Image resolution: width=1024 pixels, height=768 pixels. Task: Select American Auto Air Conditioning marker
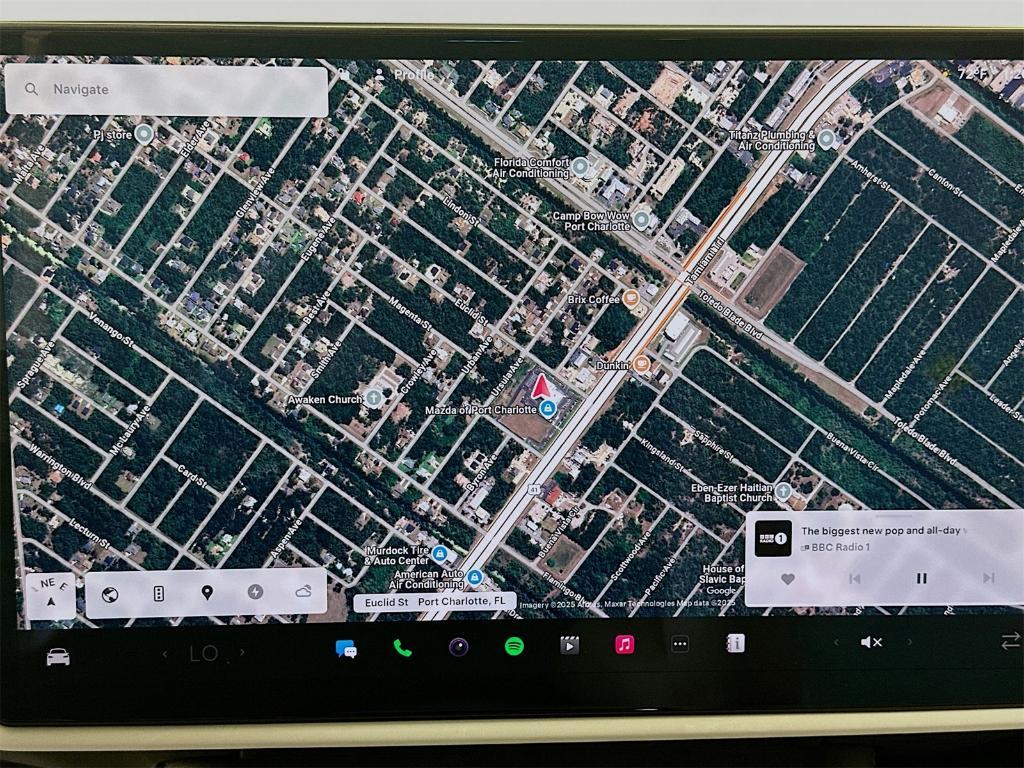point(474,578)
